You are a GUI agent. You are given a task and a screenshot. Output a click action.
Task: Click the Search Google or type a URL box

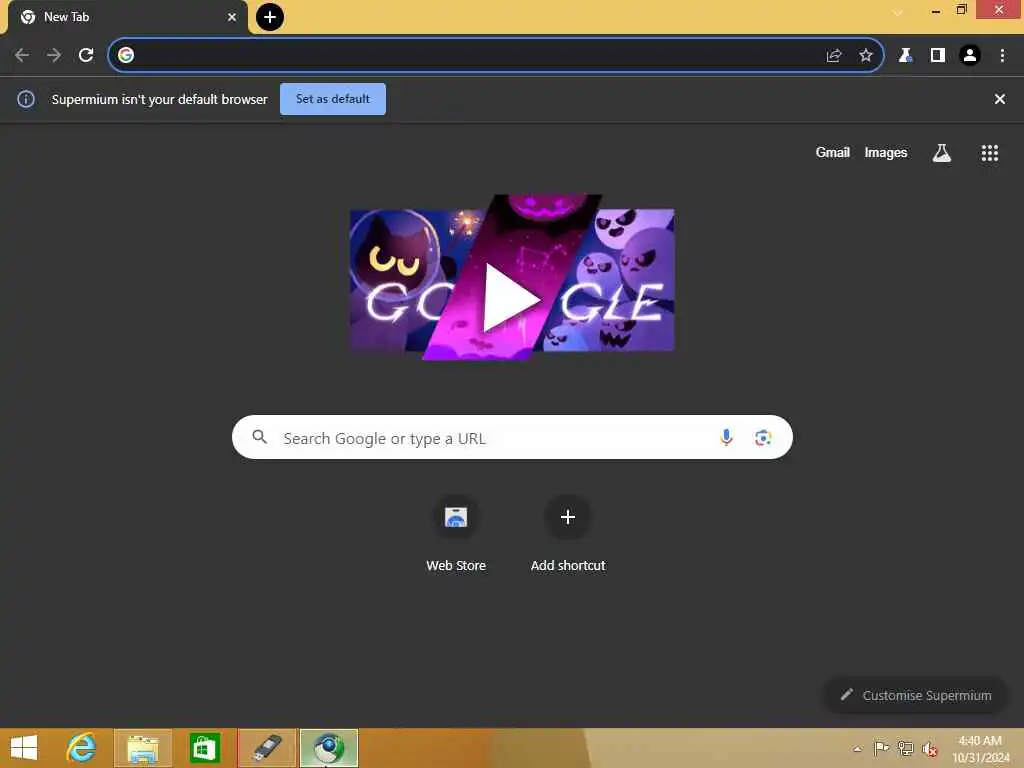(512, 437)
